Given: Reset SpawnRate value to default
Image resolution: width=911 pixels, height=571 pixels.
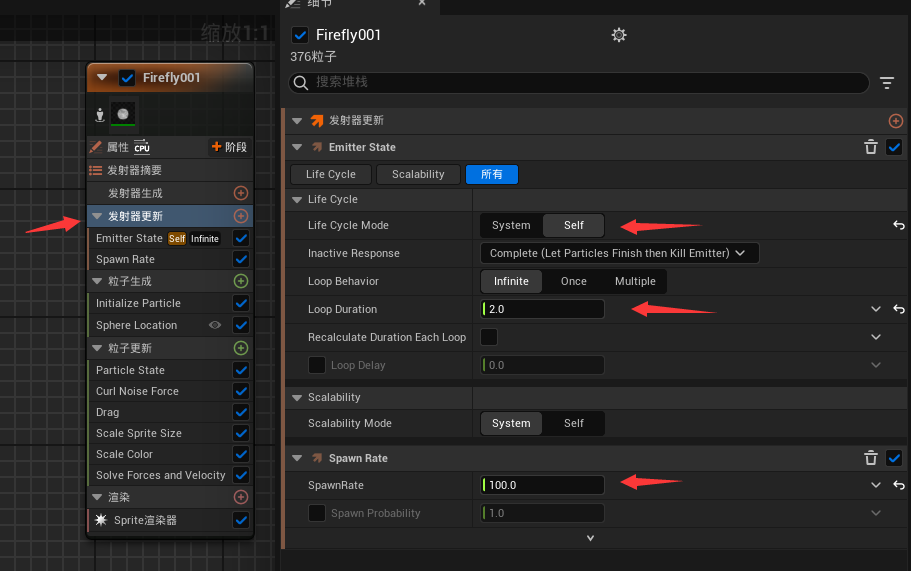Looking at the screenshot, I should coord(899,485).
